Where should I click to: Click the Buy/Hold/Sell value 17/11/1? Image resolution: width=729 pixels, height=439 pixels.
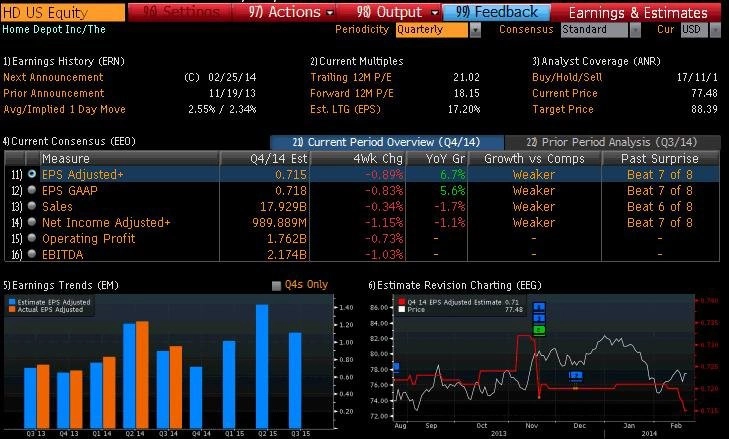point(697,77)
